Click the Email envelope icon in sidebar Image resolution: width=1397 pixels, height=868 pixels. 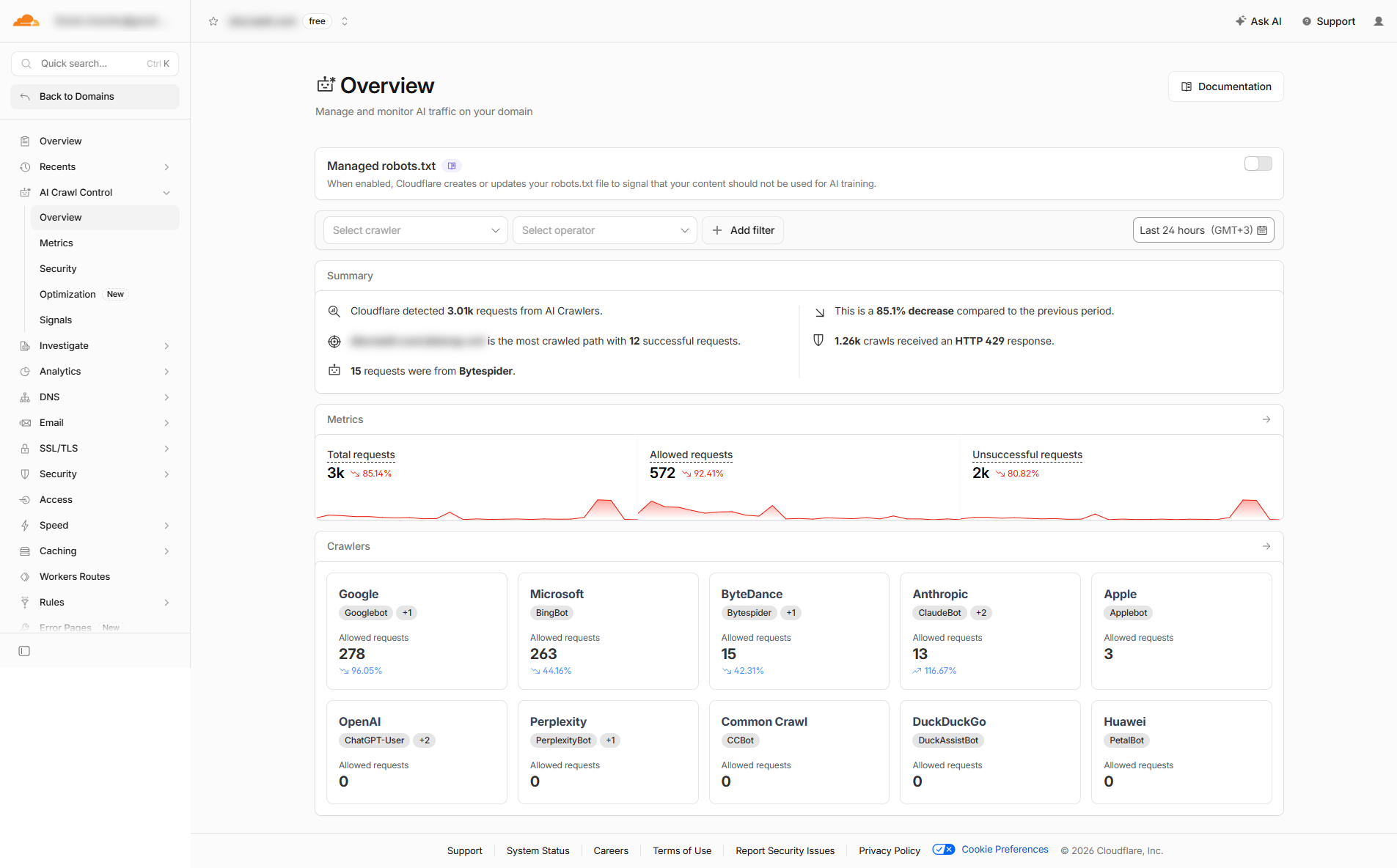25,423
